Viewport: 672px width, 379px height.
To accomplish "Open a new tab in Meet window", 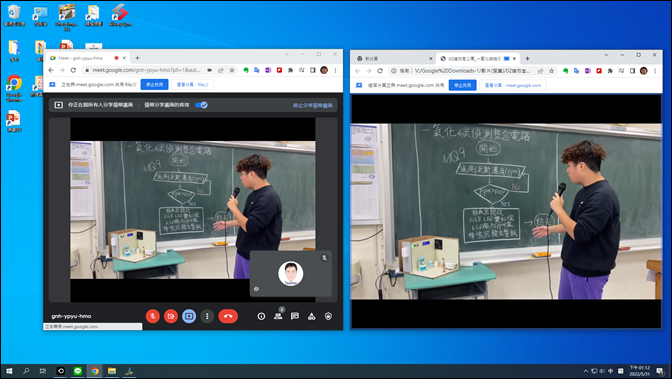I will click(x=138, y=58).
